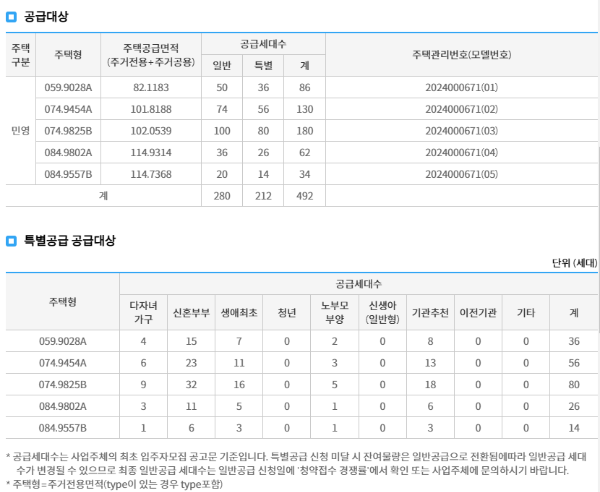Click management number 2024000671(04)

[461, 153]
